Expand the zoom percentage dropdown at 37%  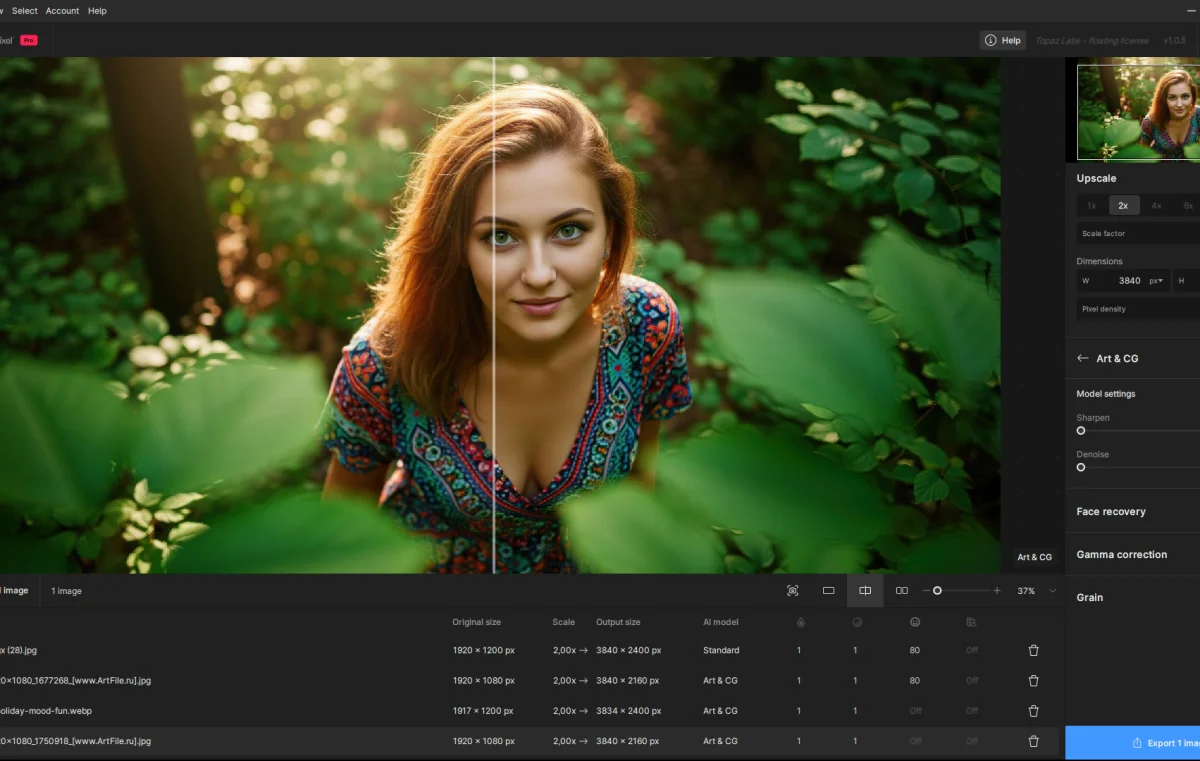tap(1052, 591)
